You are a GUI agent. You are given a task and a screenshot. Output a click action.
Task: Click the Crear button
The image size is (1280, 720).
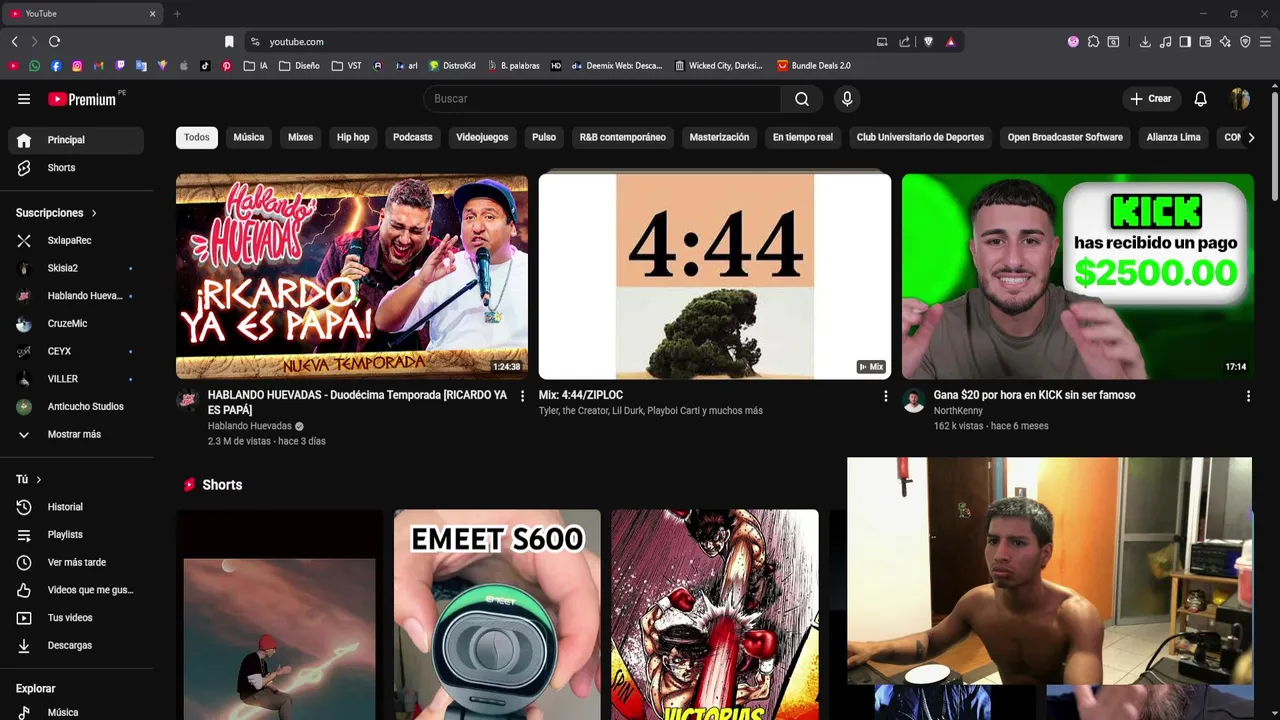pos(1151,99)
